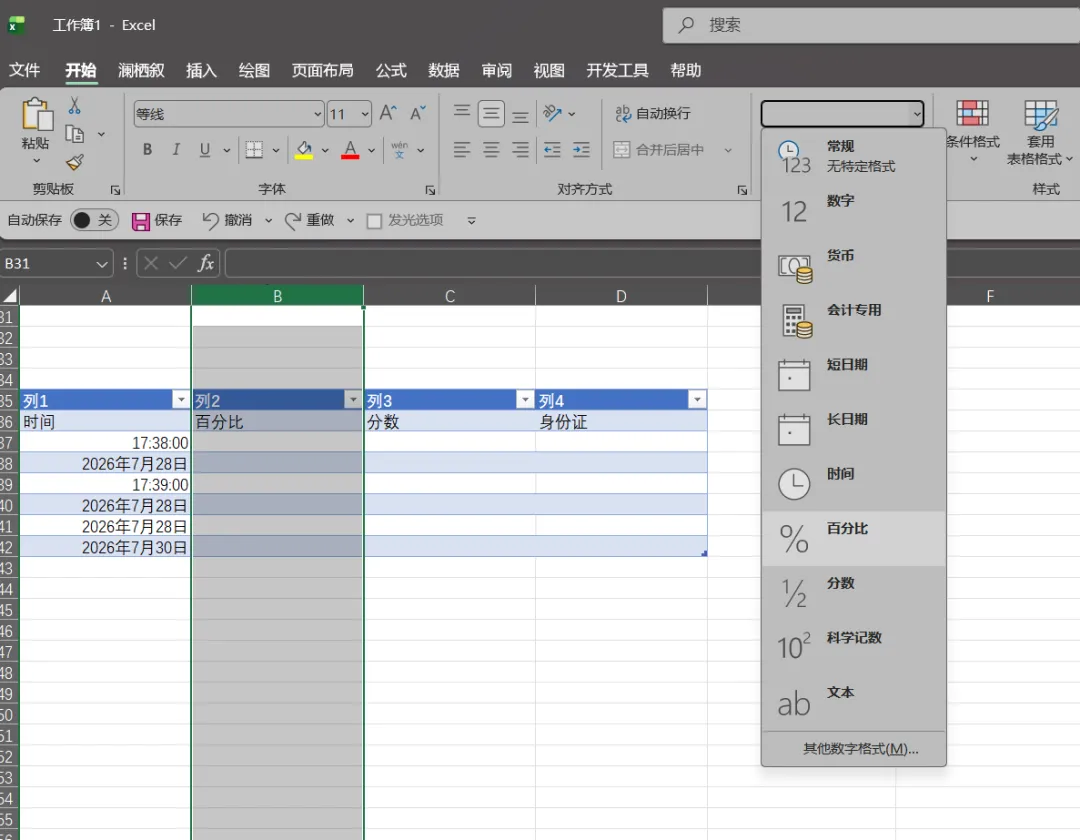
Task: Open the alignment dialog launcher
Action: [742, 190]
